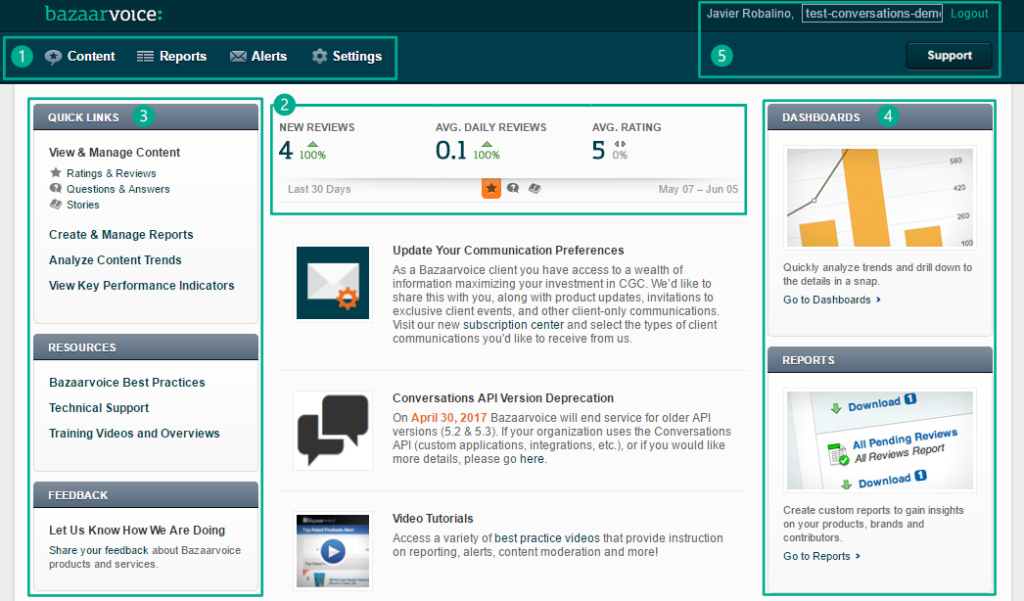Image resolution: width=1024 pixels, height=601 pixels.
Task: Click the email envelope icon beside Communication Preferences
Action: click(x=332, y=282)
